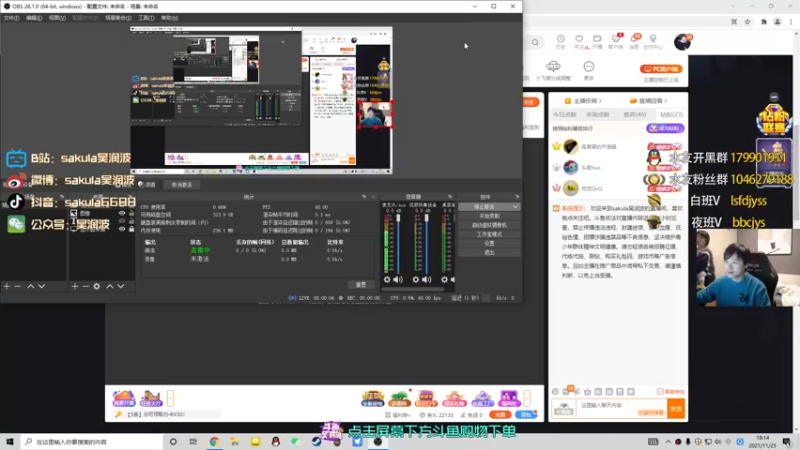
Task: Toggle visibility eye of third source
Action: click(x=122, y=229)
